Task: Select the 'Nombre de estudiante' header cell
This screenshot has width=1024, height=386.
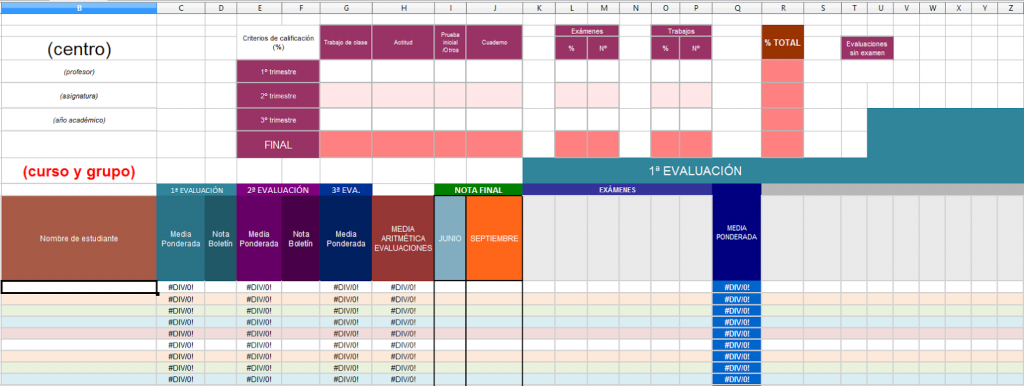Action: (x=79, y=238)
